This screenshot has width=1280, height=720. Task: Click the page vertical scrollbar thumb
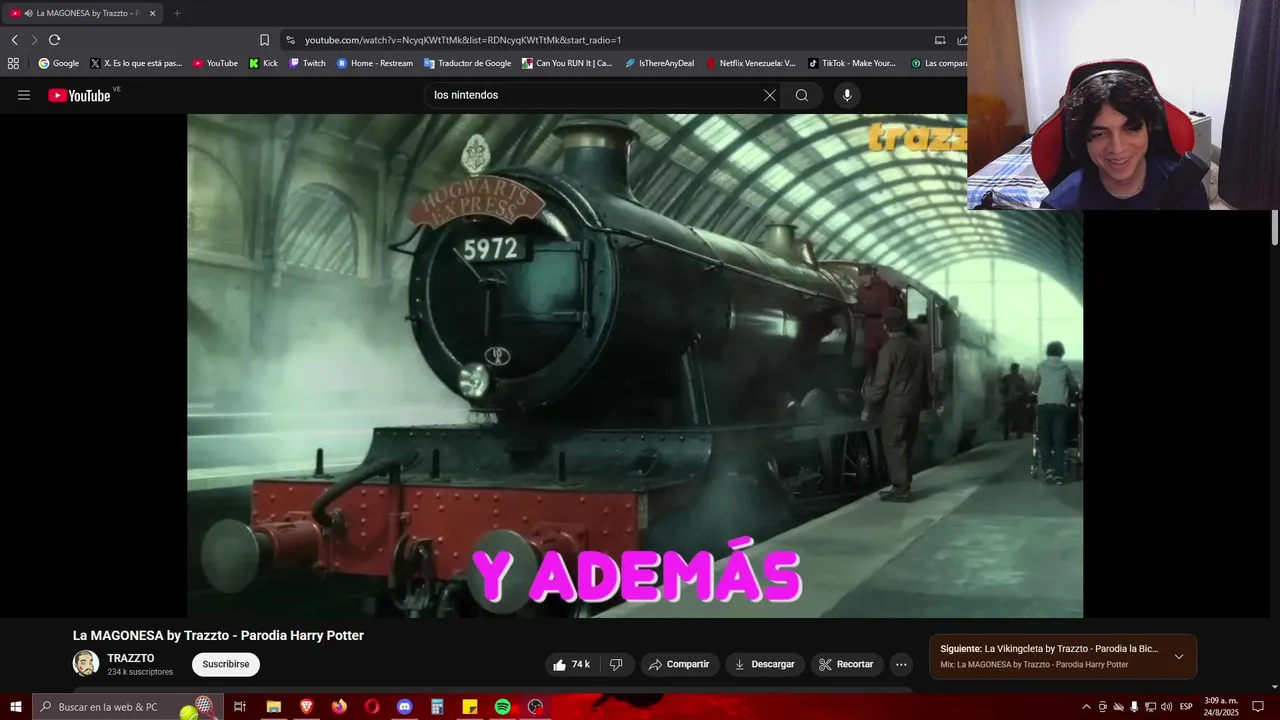click(x=1274, y=227)
